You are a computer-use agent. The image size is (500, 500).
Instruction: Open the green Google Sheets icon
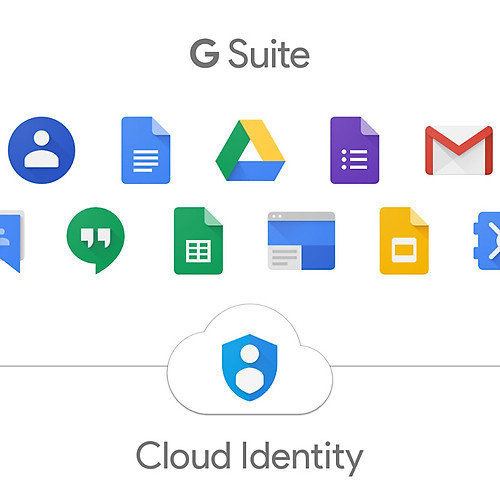click(198, 241)
